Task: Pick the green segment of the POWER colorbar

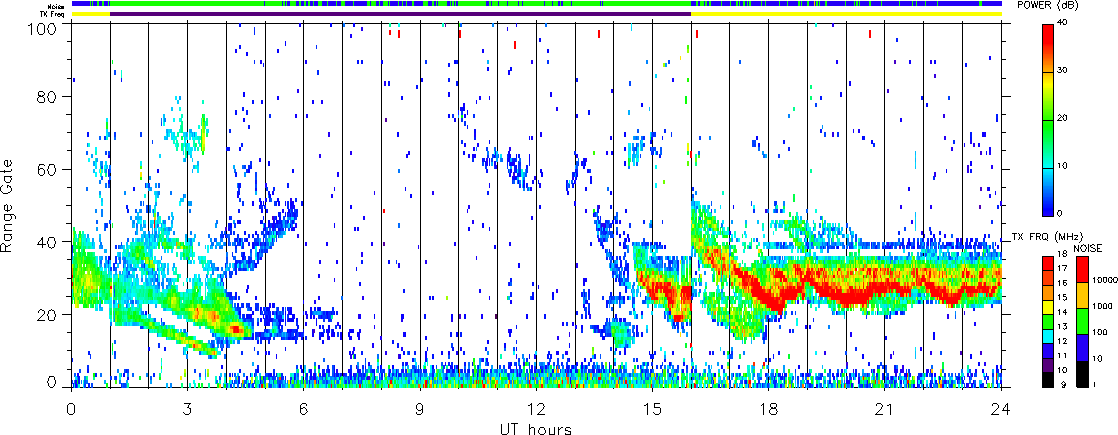Action: tap(1047, 144)
